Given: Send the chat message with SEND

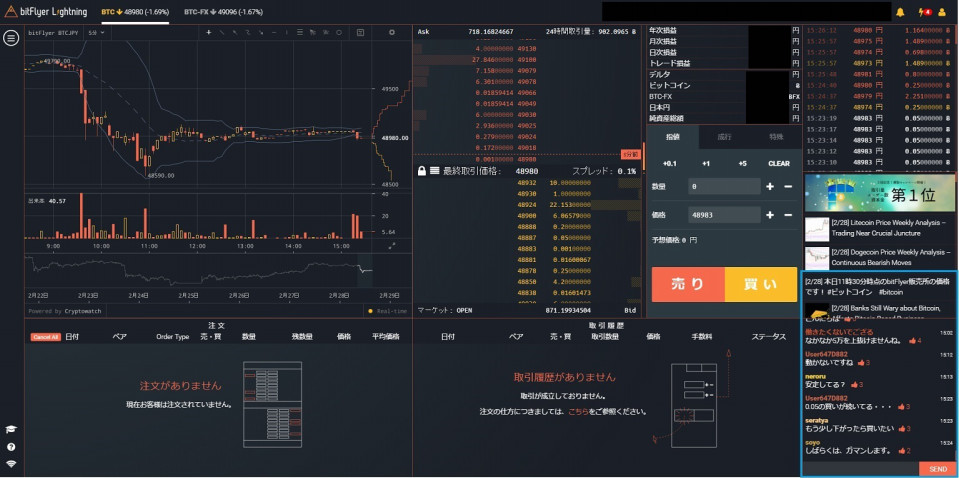Looking at the screenshot, I should click(x=938, y=469).
